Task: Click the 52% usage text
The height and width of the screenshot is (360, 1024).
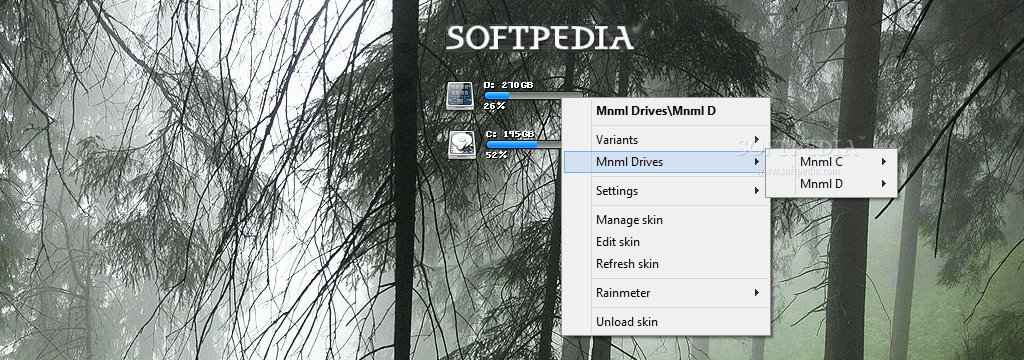Action: click(x=496, y=155)
